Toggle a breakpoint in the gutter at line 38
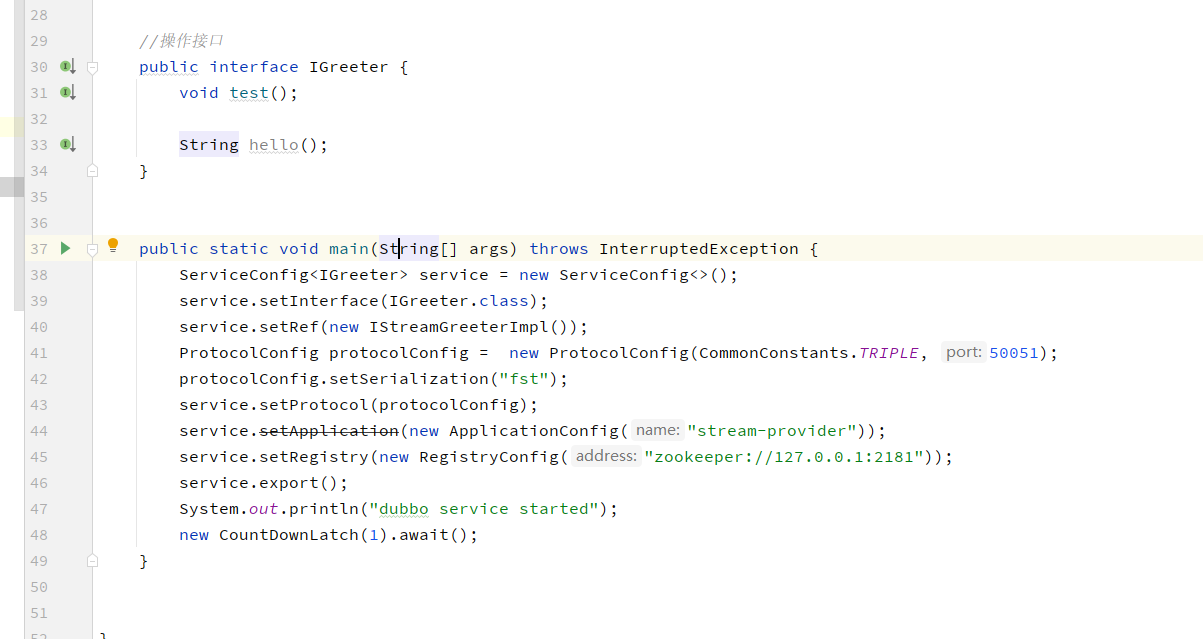Image resolution: width=1203 pixels, height=639 pixels. click(x=66, y=274)
